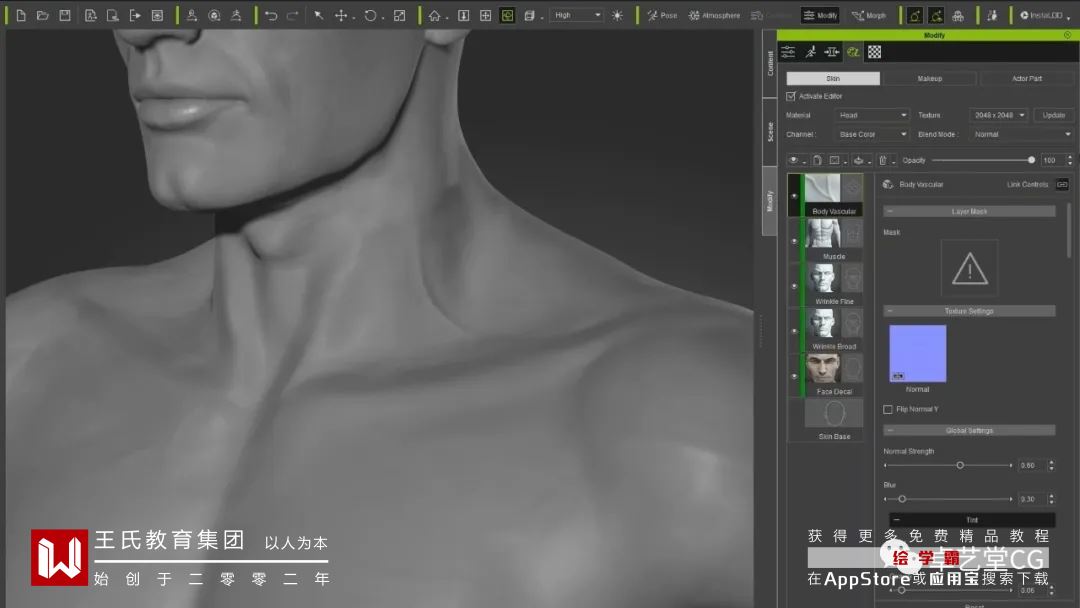The height and width of the screenshot is (608, 1080).
Task: Adjust the Normal Strength slider
Action: tap(948, 465)
